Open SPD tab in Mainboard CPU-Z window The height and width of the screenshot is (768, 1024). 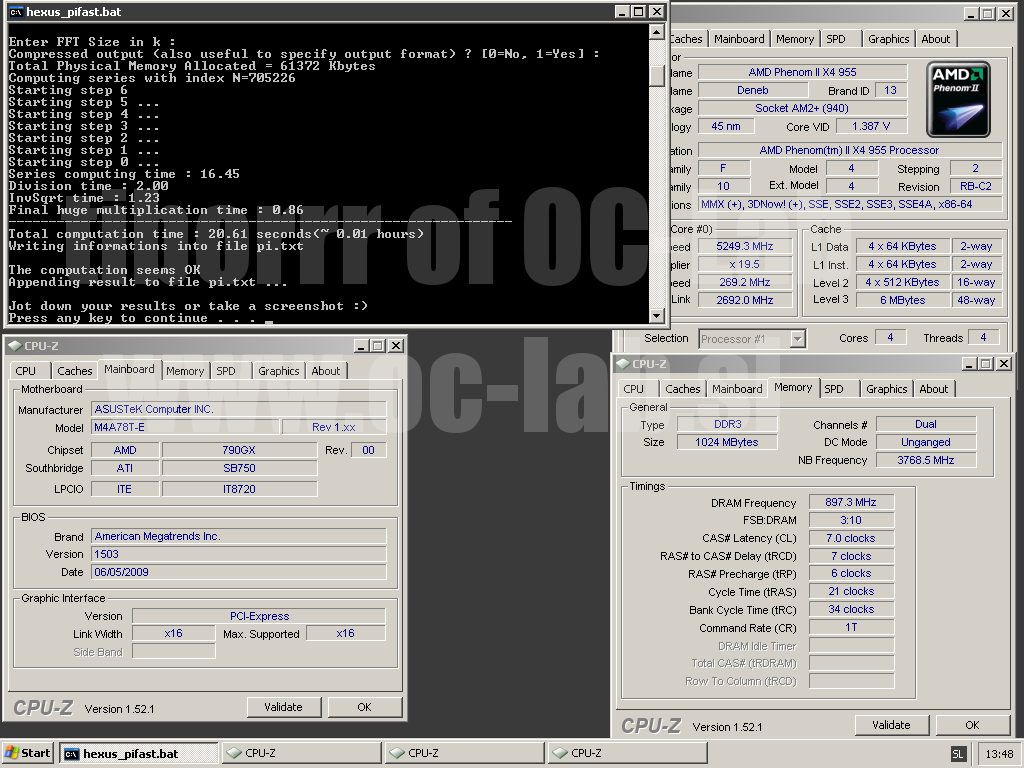point(226,371)
